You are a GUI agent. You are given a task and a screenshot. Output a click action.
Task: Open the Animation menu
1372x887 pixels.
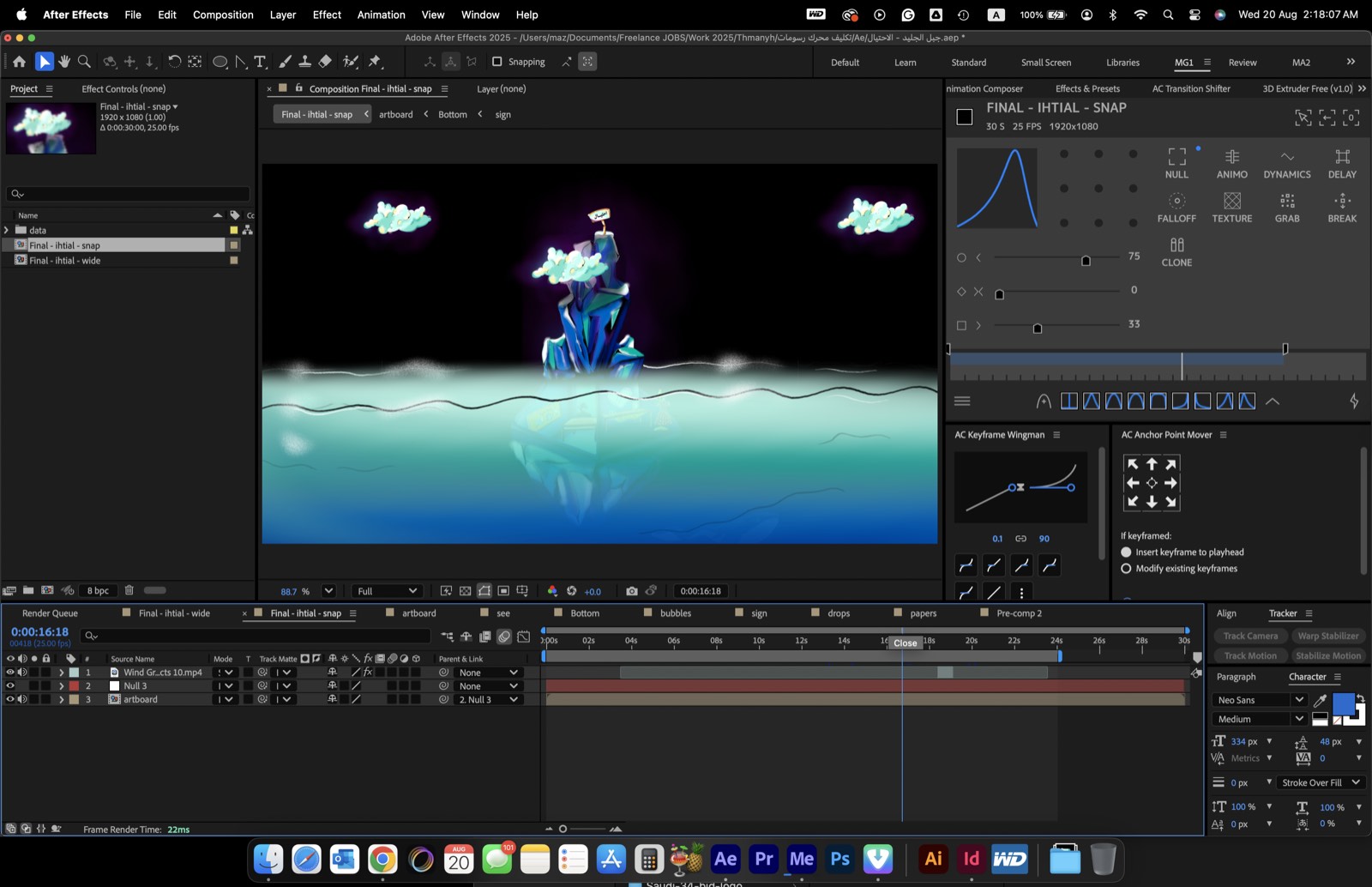381,15
